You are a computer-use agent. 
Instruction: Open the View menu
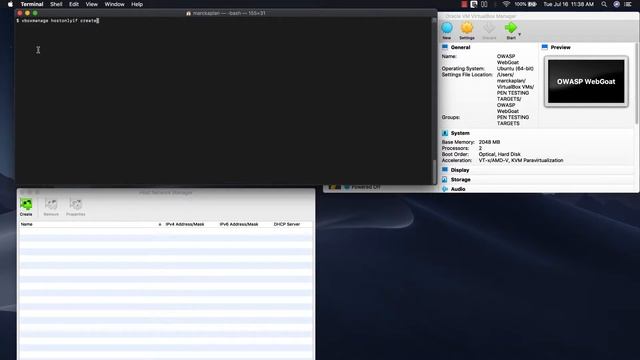point(91,4)
